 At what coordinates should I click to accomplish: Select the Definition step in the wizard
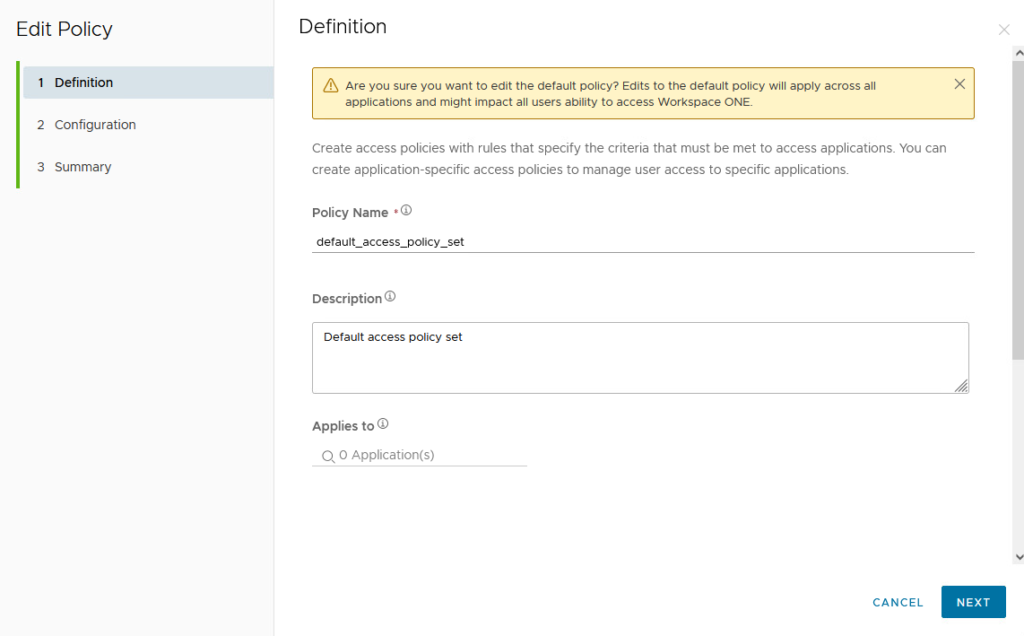coord(84,83)
